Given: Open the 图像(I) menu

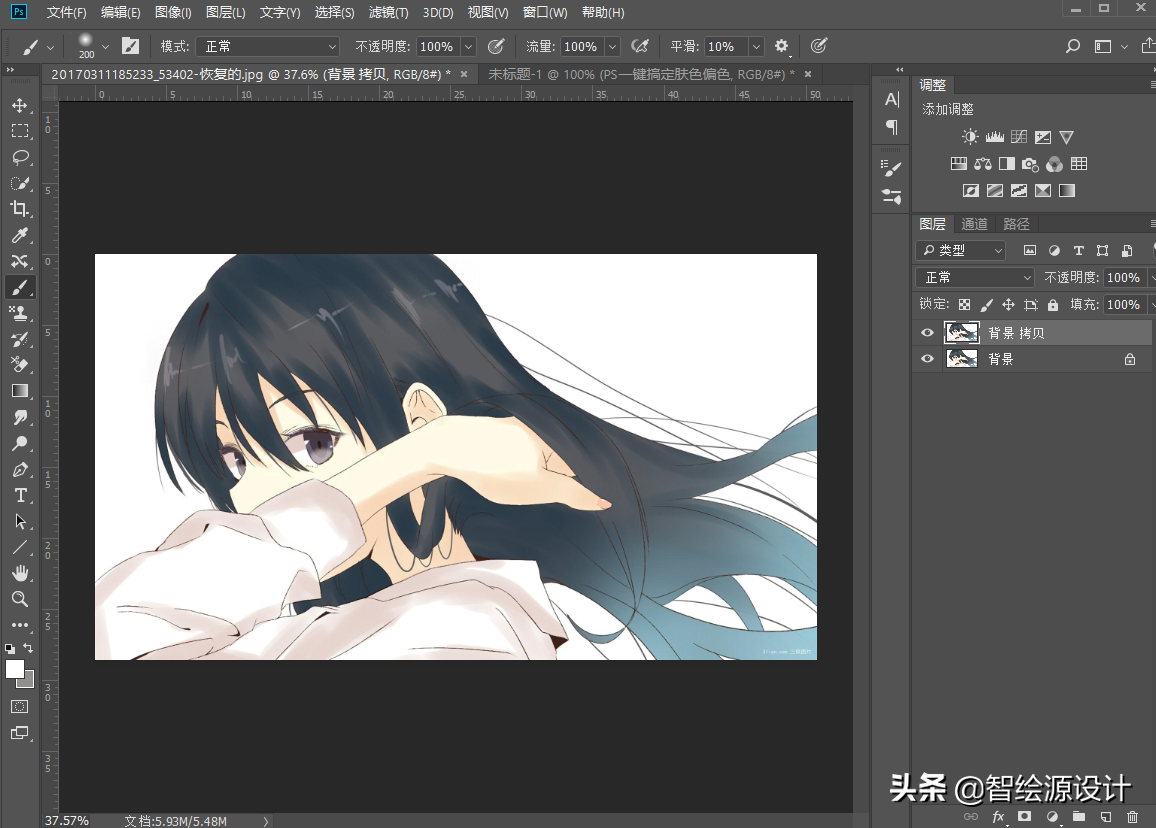Looking at the screenshot, I should [173, 13].
